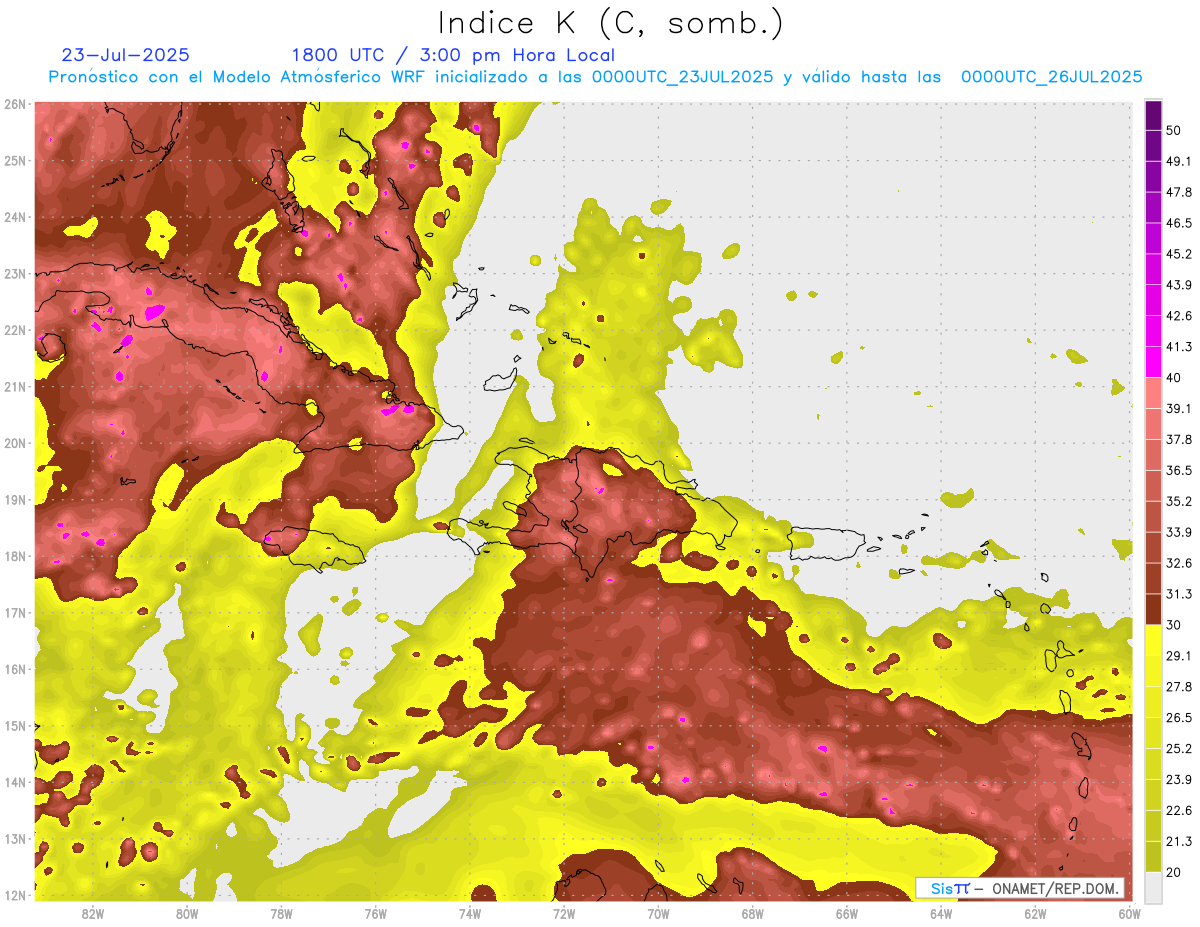This screenshot has width=1200, height=927.
Task: Click the color scale value "27.8"
Action: pyautogui.click(x=1179, y=686)
